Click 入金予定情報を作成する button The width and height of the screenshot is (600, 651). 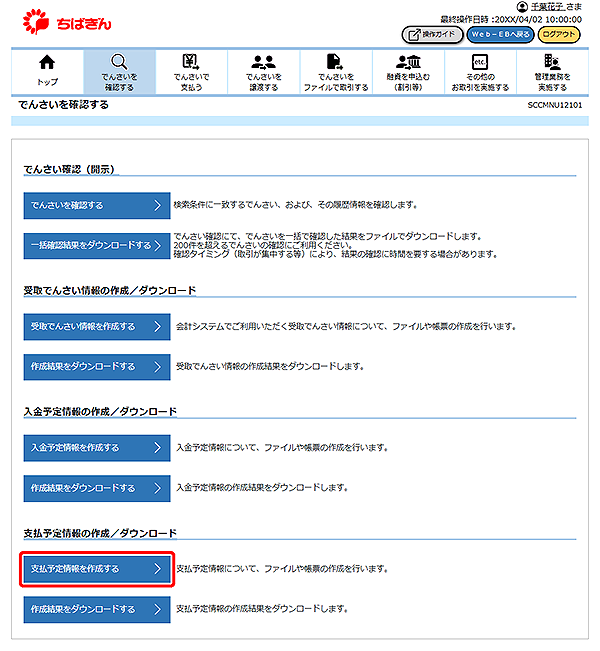coord(97,448)
